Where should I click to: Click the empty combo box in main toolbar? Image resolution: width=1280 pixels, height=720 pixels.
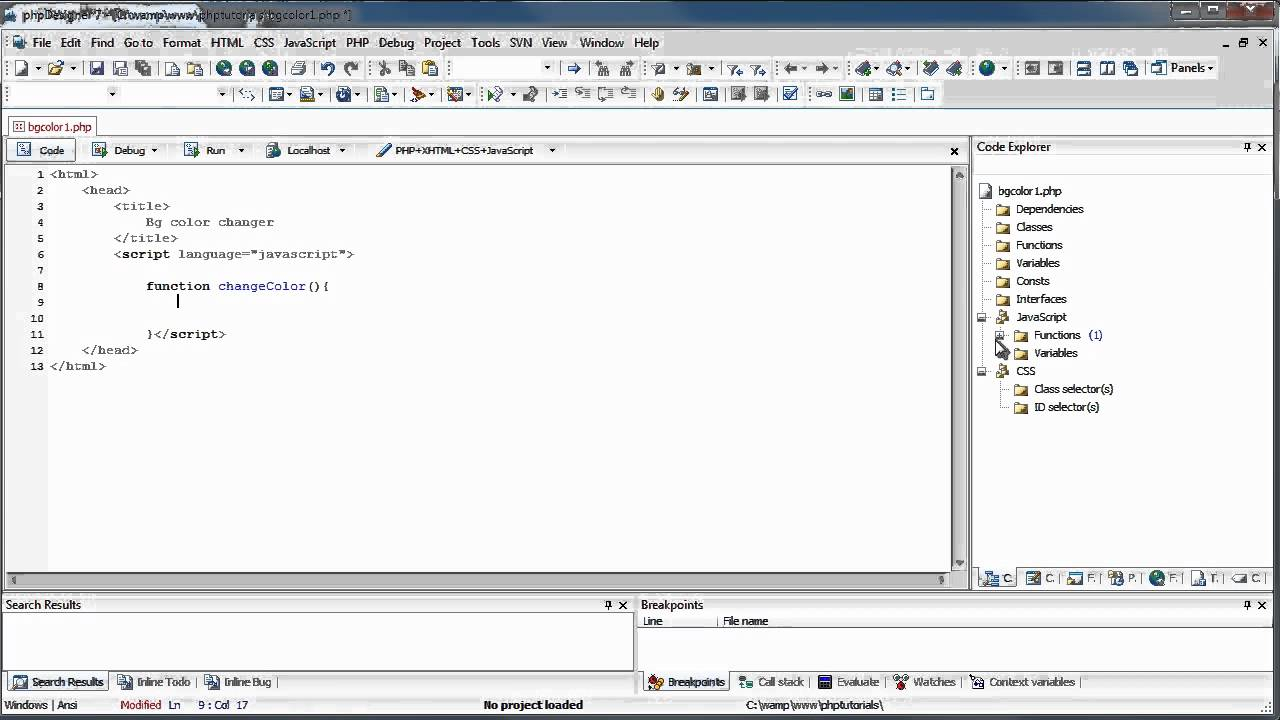(500, 68)
